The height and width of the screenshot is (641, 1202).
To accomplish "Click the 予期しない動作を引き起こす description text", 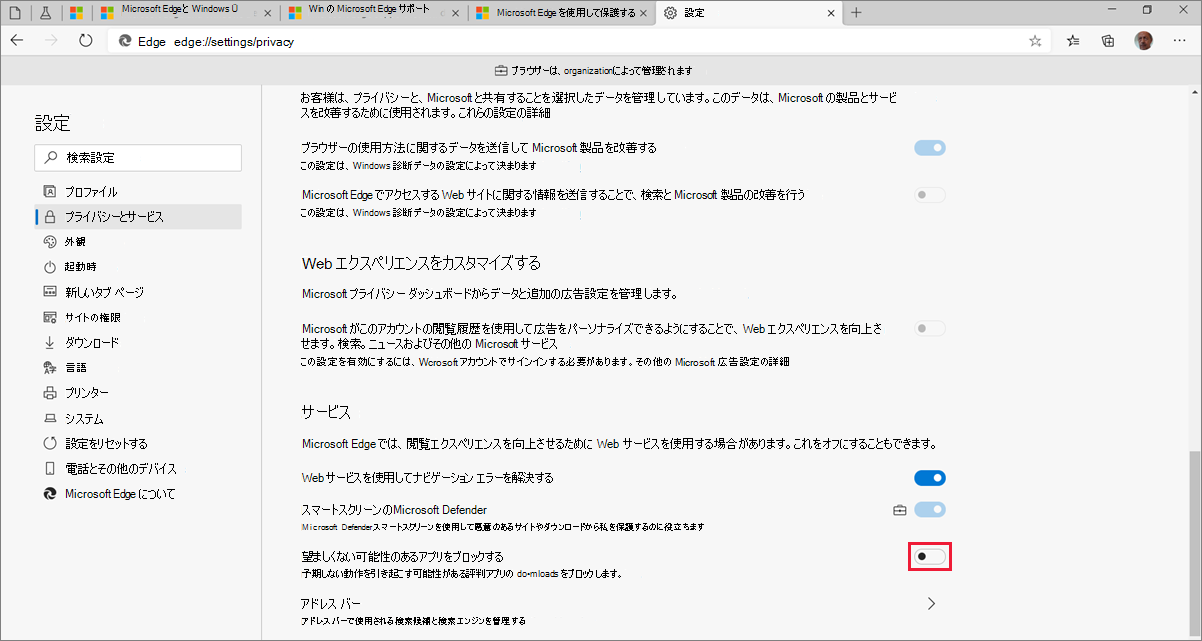I will tap(462, 574).
